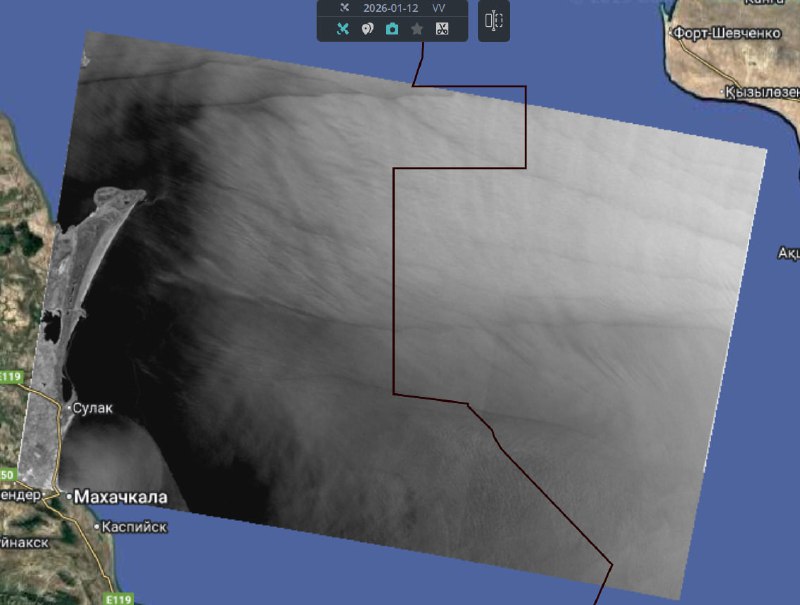
Task: Click the small satellite icon beside date
Action: [x=344, y=8]
